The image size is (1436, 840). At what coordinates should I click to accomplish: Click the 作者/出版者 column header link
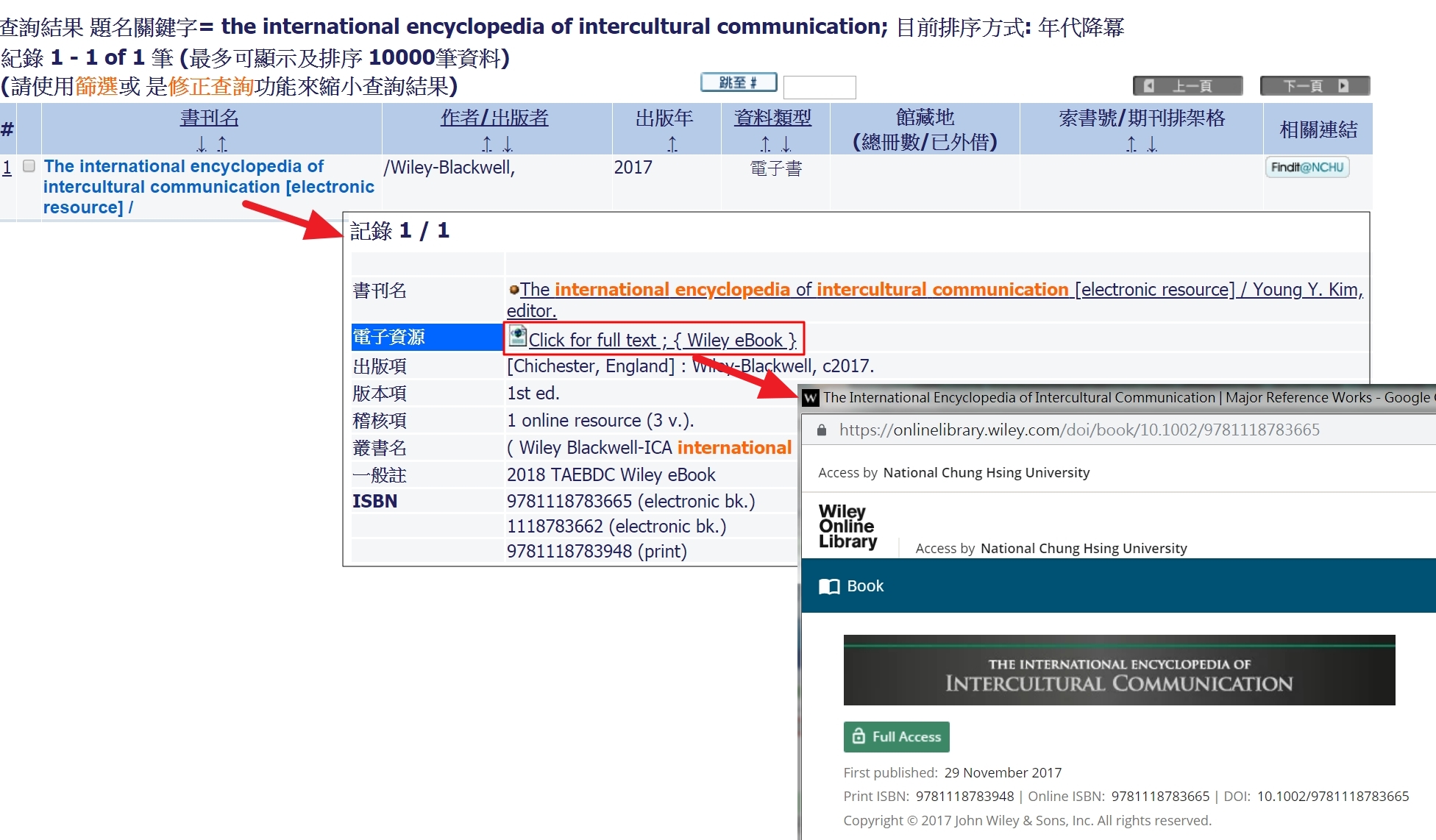[x=494, y=118]
